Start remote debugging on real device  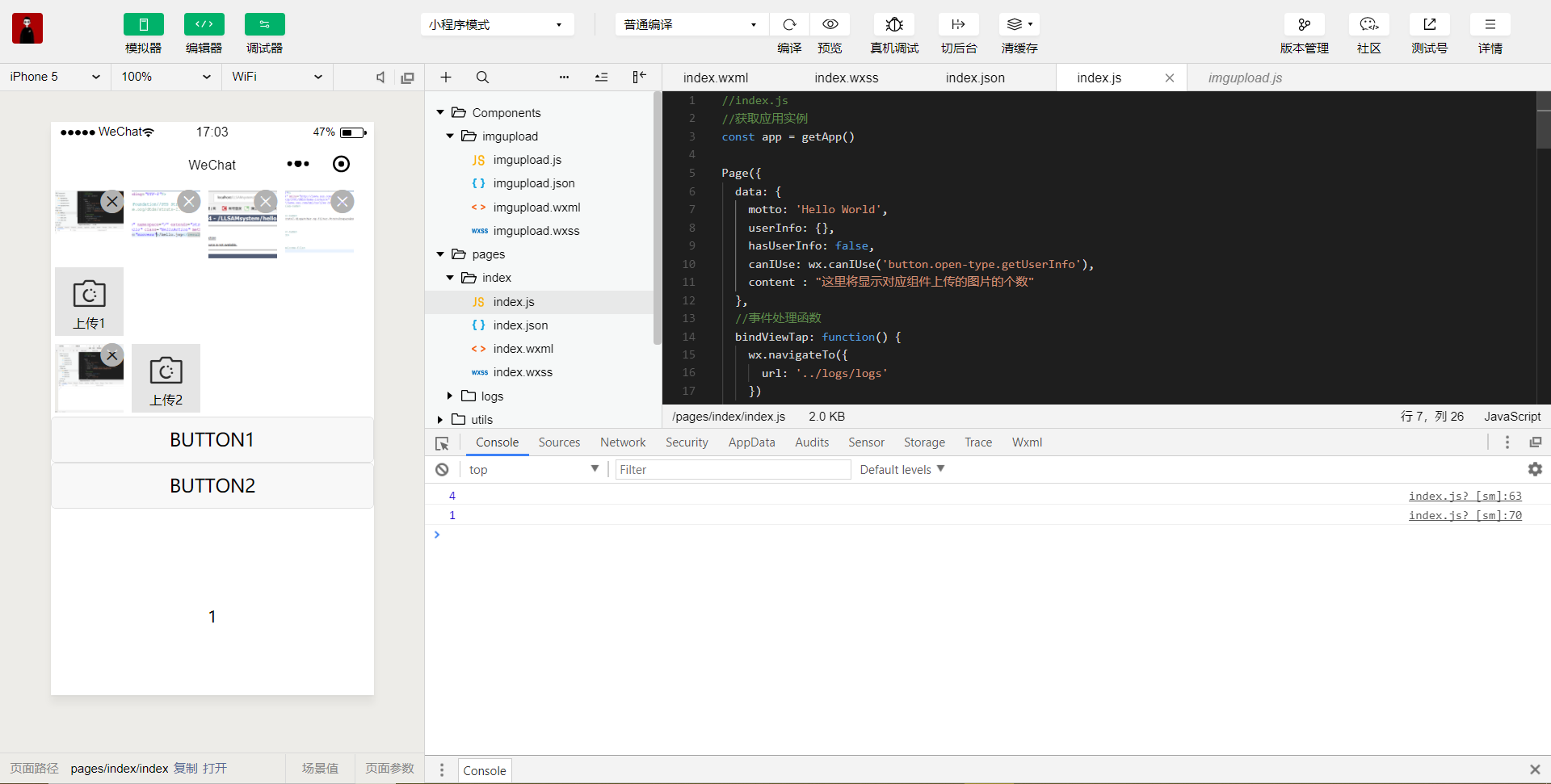[x=894, y=24]
